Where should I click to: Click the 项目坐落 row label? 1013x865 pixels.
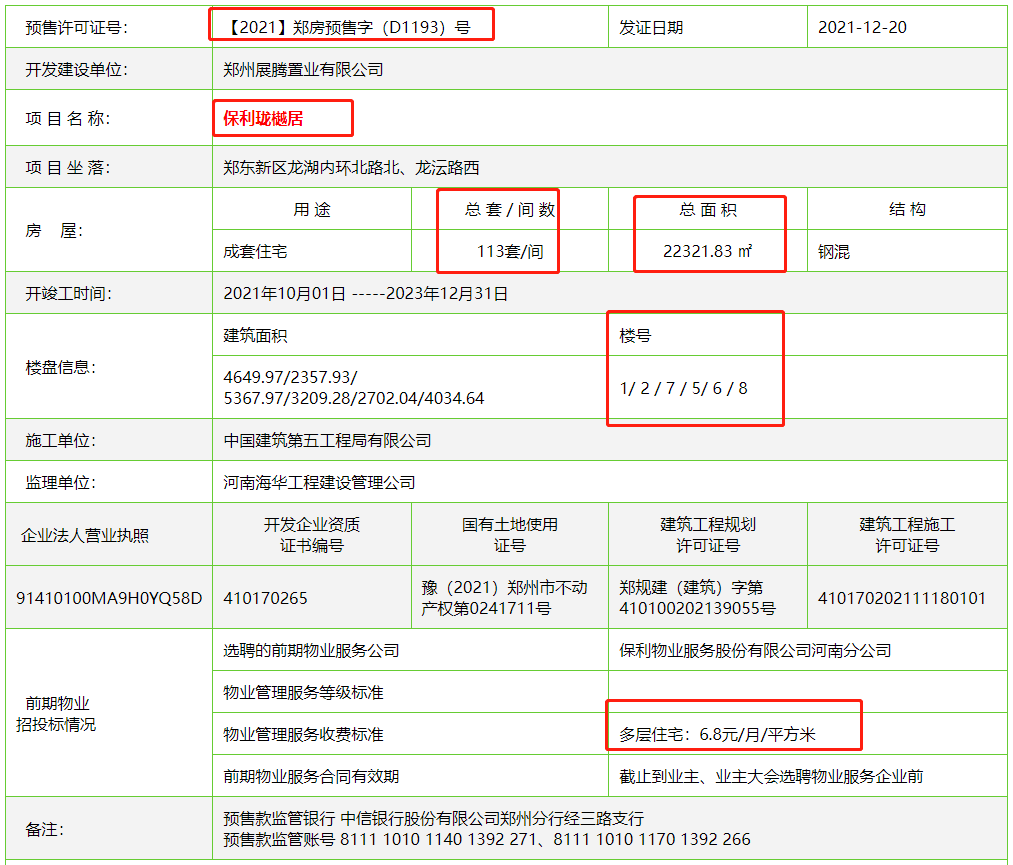point(68,167)
